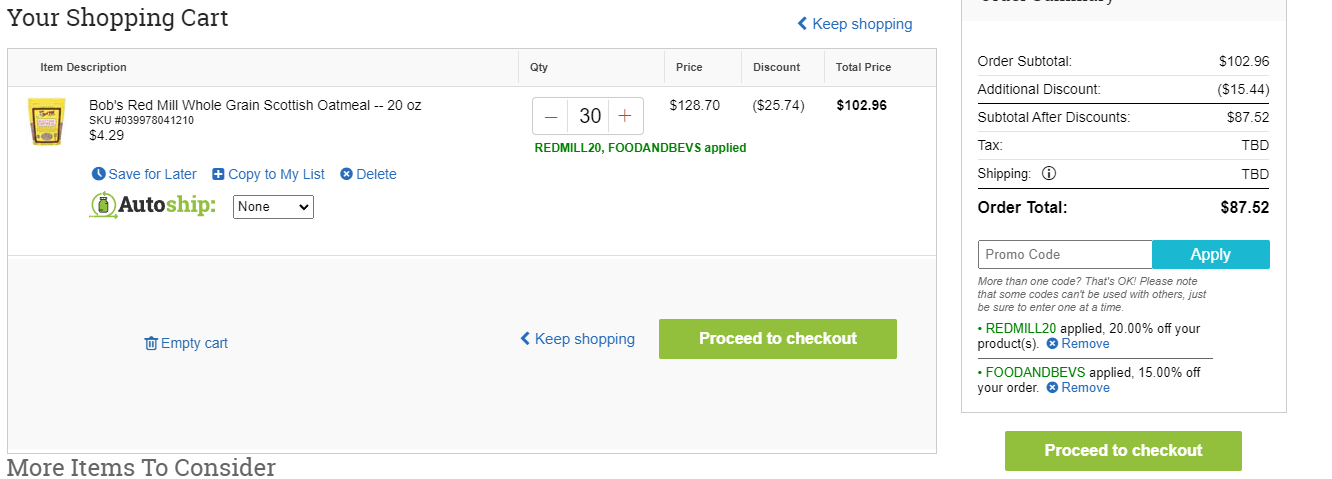Click remove icon next to FOODANDBEVS code
Viewport: 1332px width, 479px height.
click(1052, 388)
